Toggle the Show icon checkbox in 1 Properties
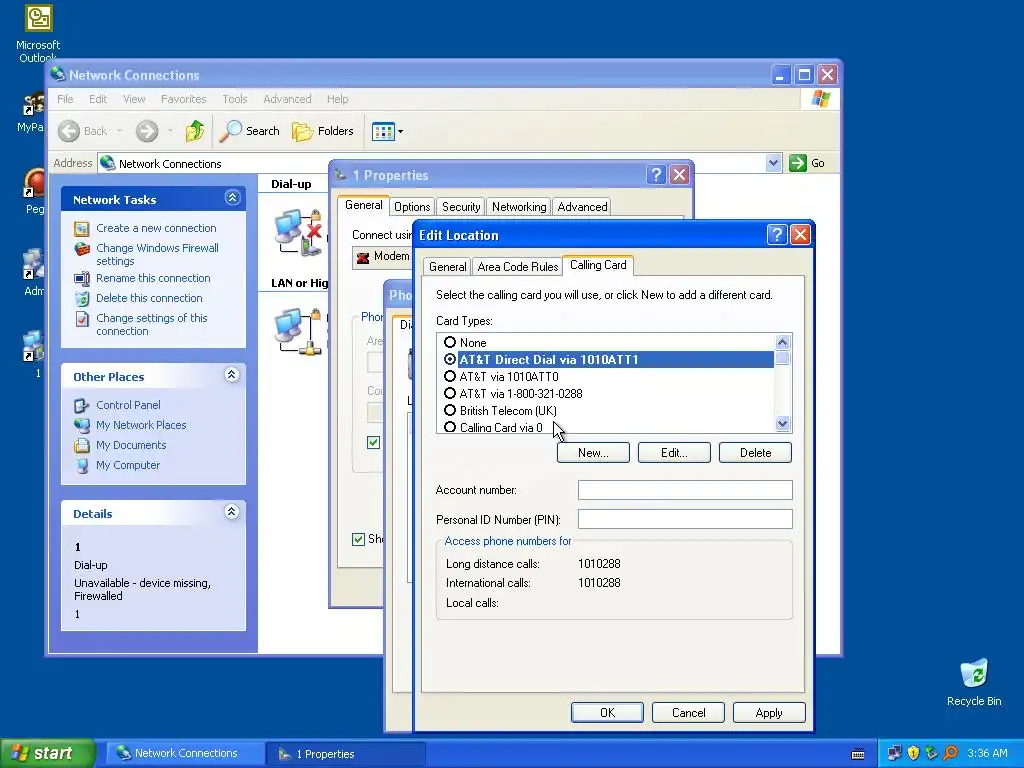 click(359, 539)
